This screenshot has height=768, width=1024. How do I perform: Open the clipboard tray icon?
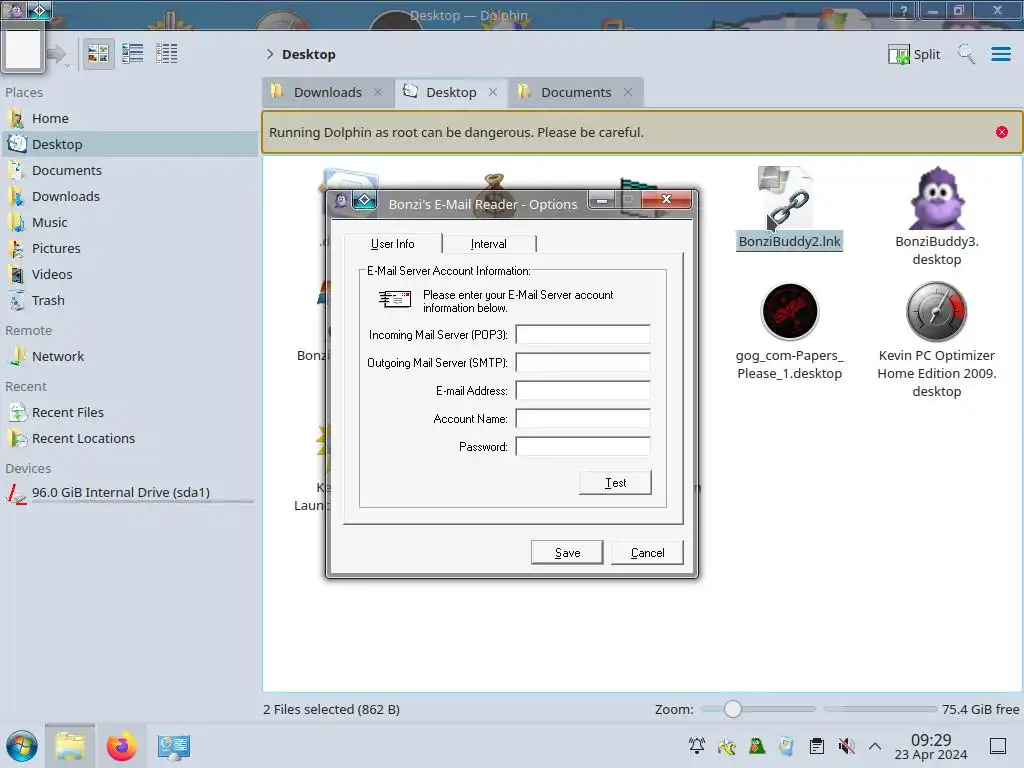816,745
